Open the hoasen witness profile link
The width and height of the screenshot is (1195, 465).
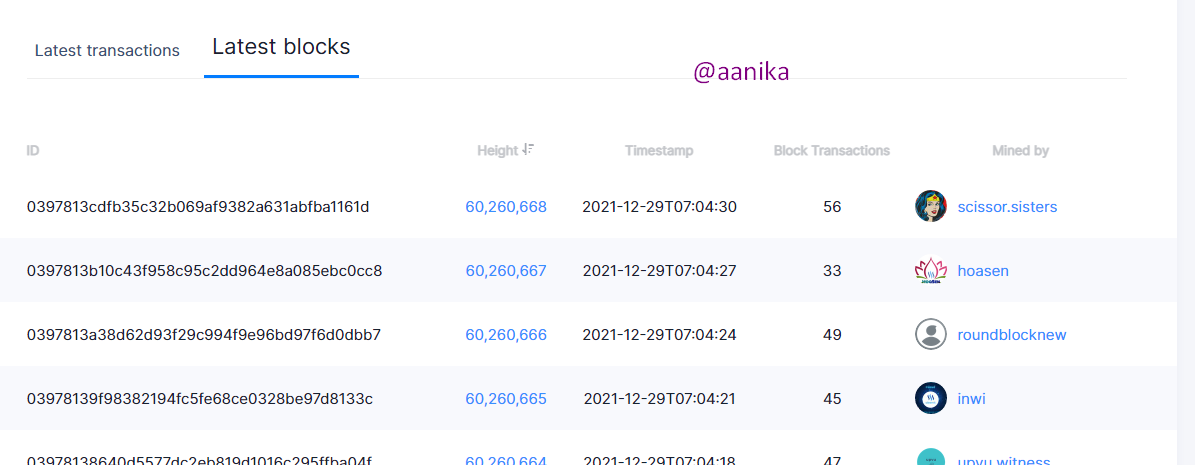click(x=983, y=271)
